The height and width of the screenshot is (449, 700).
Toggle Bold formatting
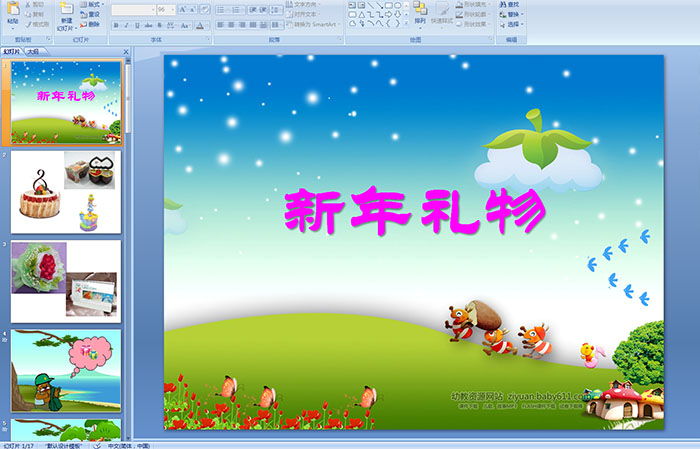click(x=116, y=25)
